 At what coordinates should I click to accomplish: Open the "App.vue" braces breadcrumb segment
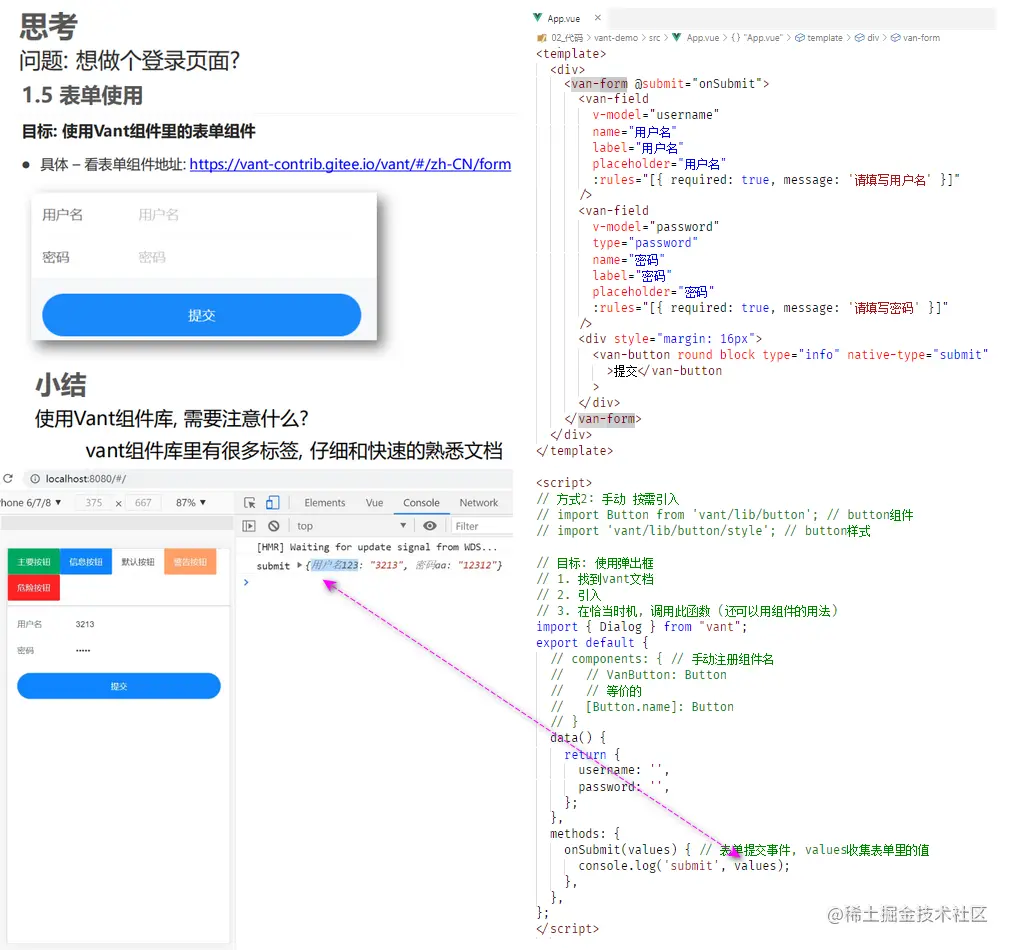point(757,38)
